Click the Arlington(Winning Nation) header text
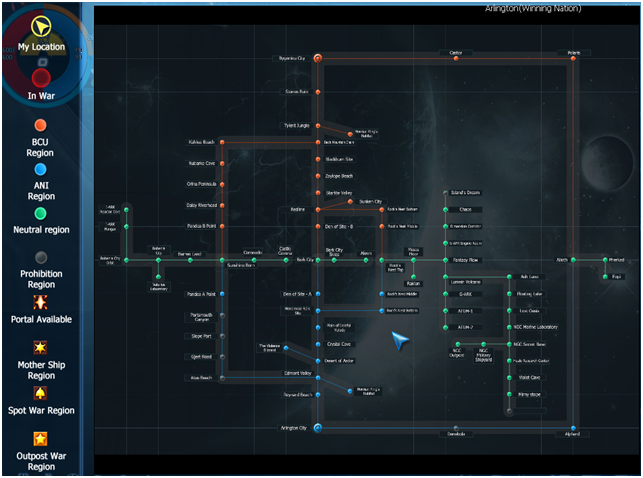 click(533, 8)
